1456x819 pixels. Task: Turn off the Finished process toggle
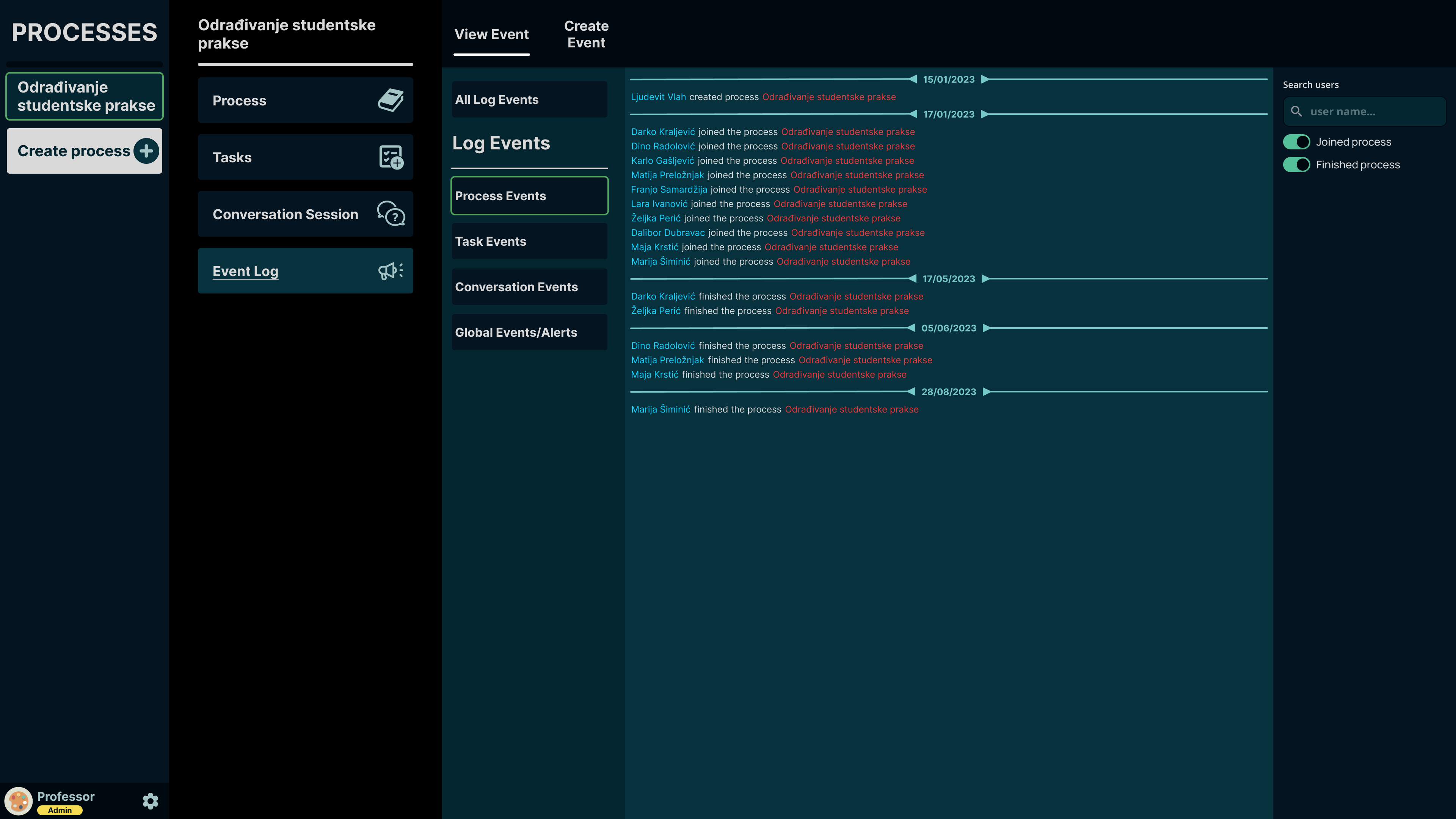[x=1296, y=165]
